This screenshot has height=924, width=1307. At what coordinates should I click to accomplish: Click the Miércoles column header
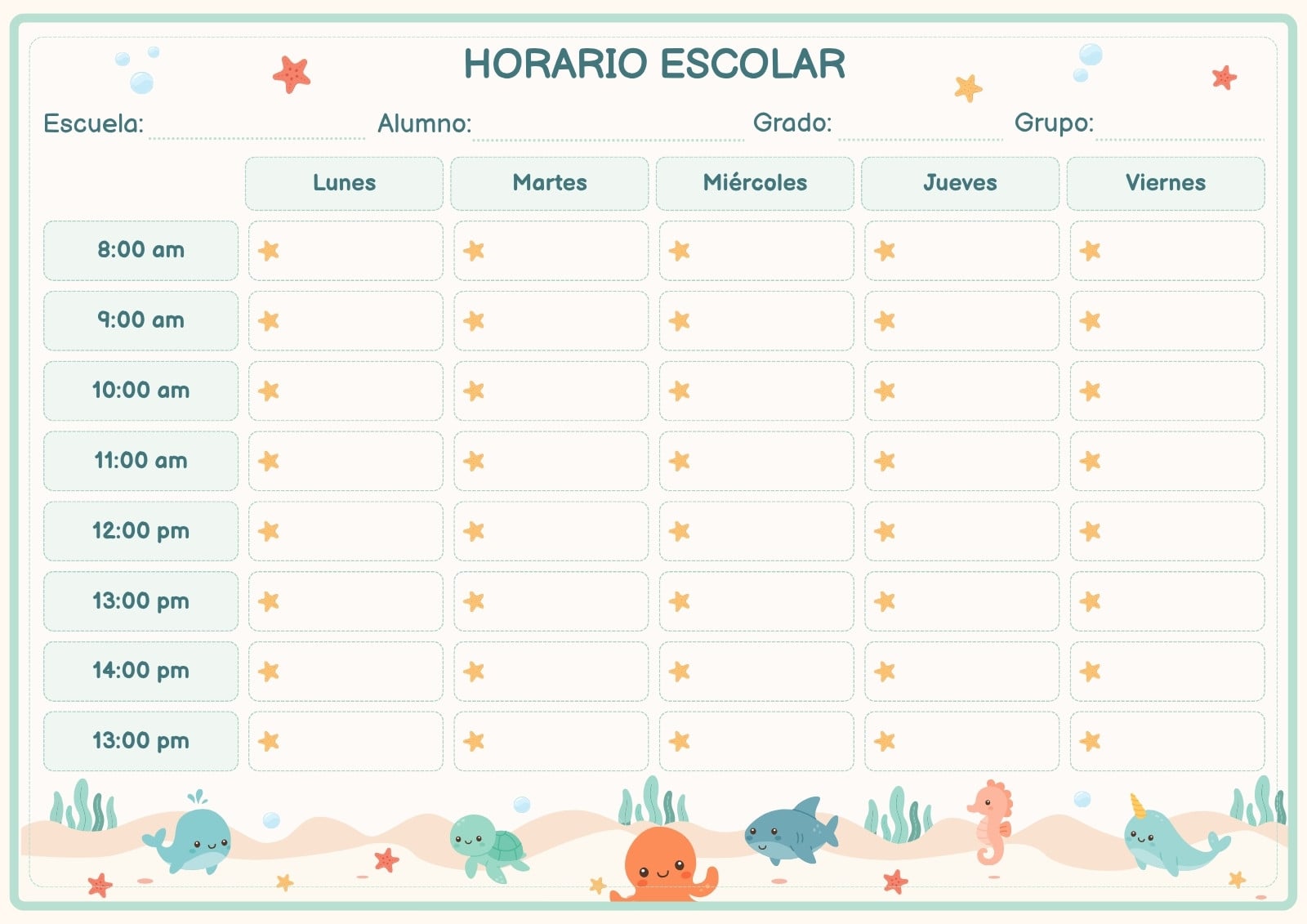[755, 183]
